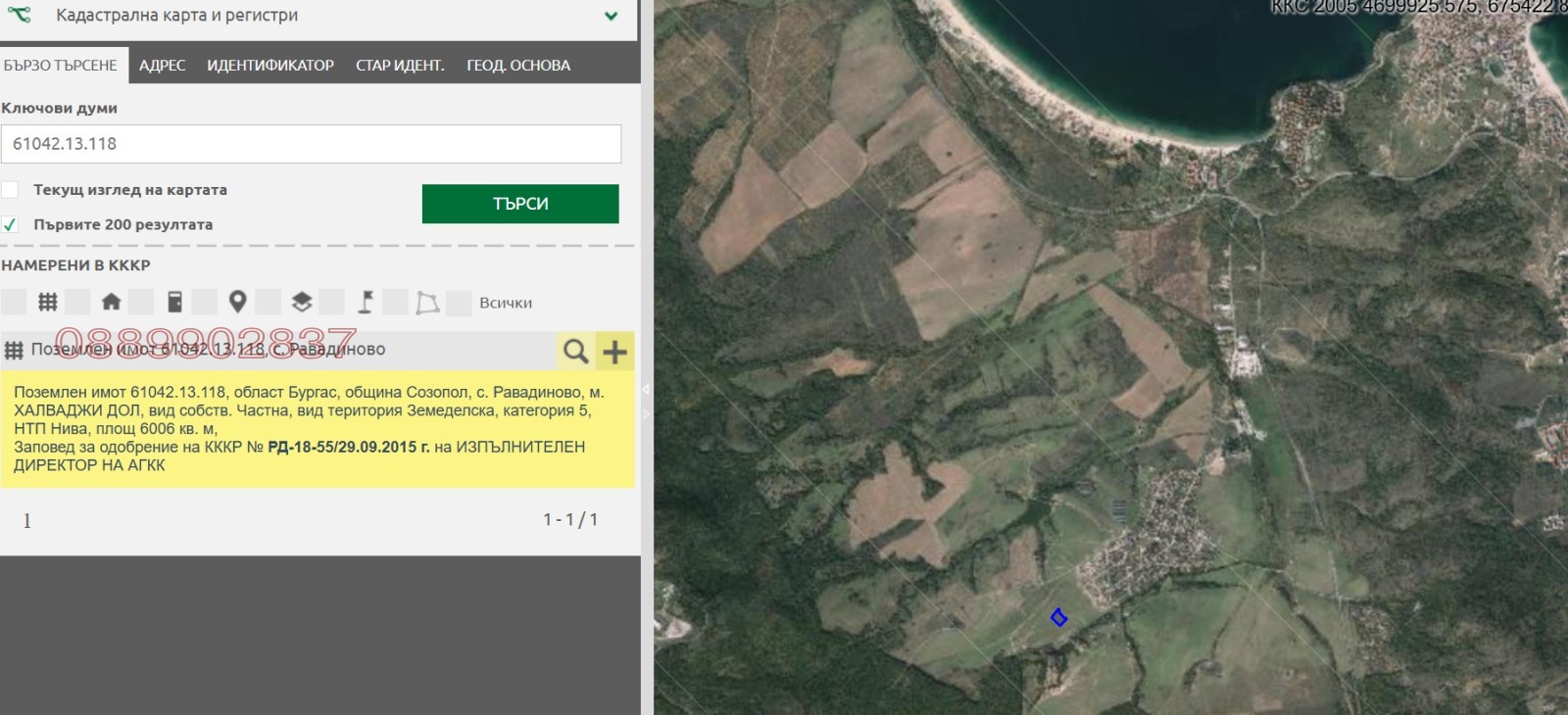
Task: Expand the 'Кадастрална карта и регистри' chevron
Action: pos(611,16)
